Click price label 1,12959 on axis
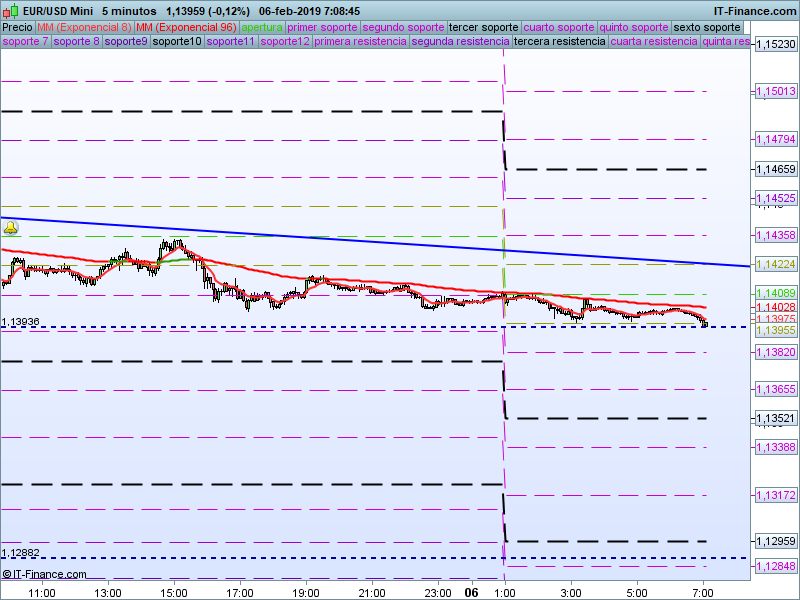 coord(776,541)
